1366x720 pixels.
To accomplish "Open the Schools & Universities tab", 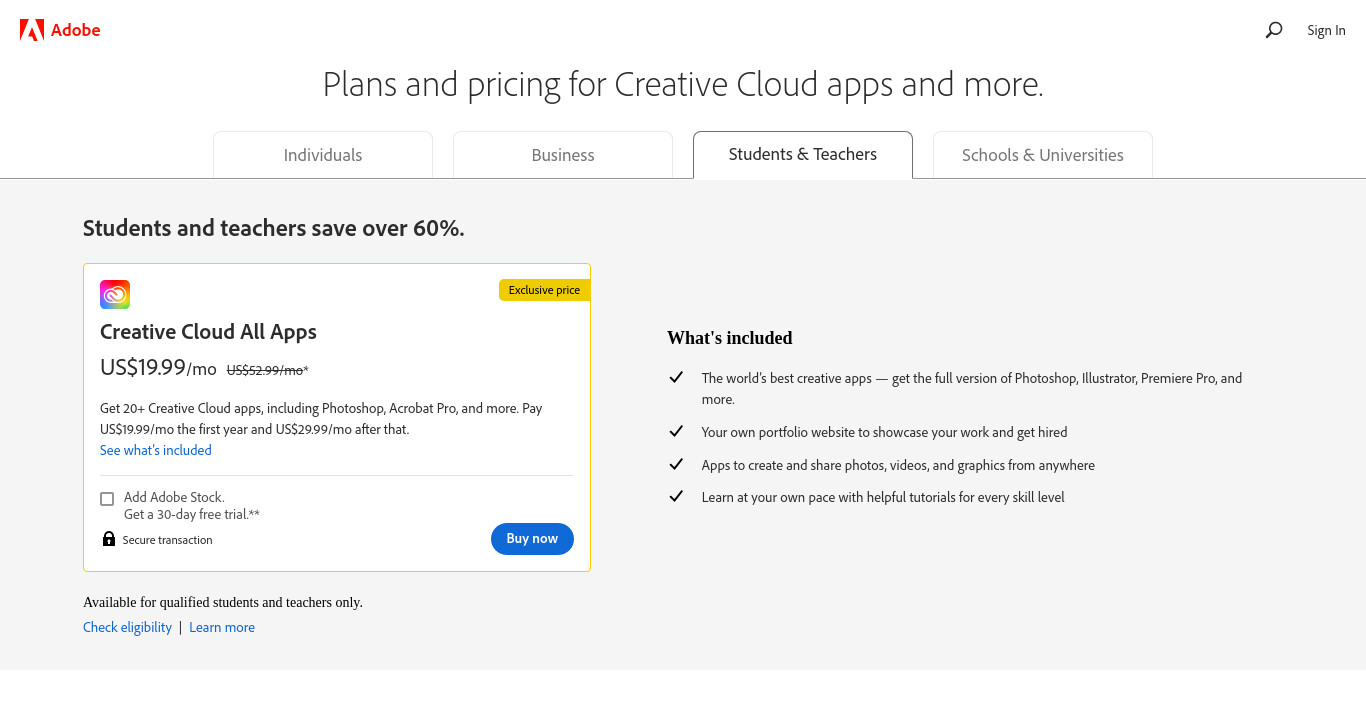I will tap(1043, 155).
